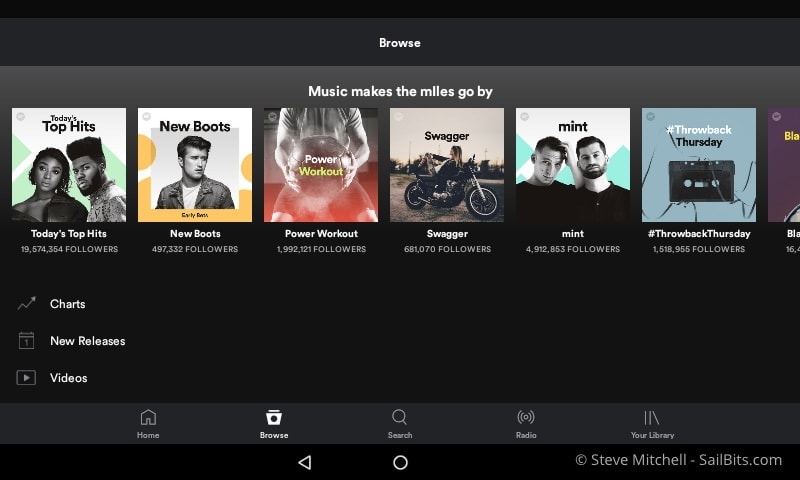Tap the Home tab label

click(148, 435)
